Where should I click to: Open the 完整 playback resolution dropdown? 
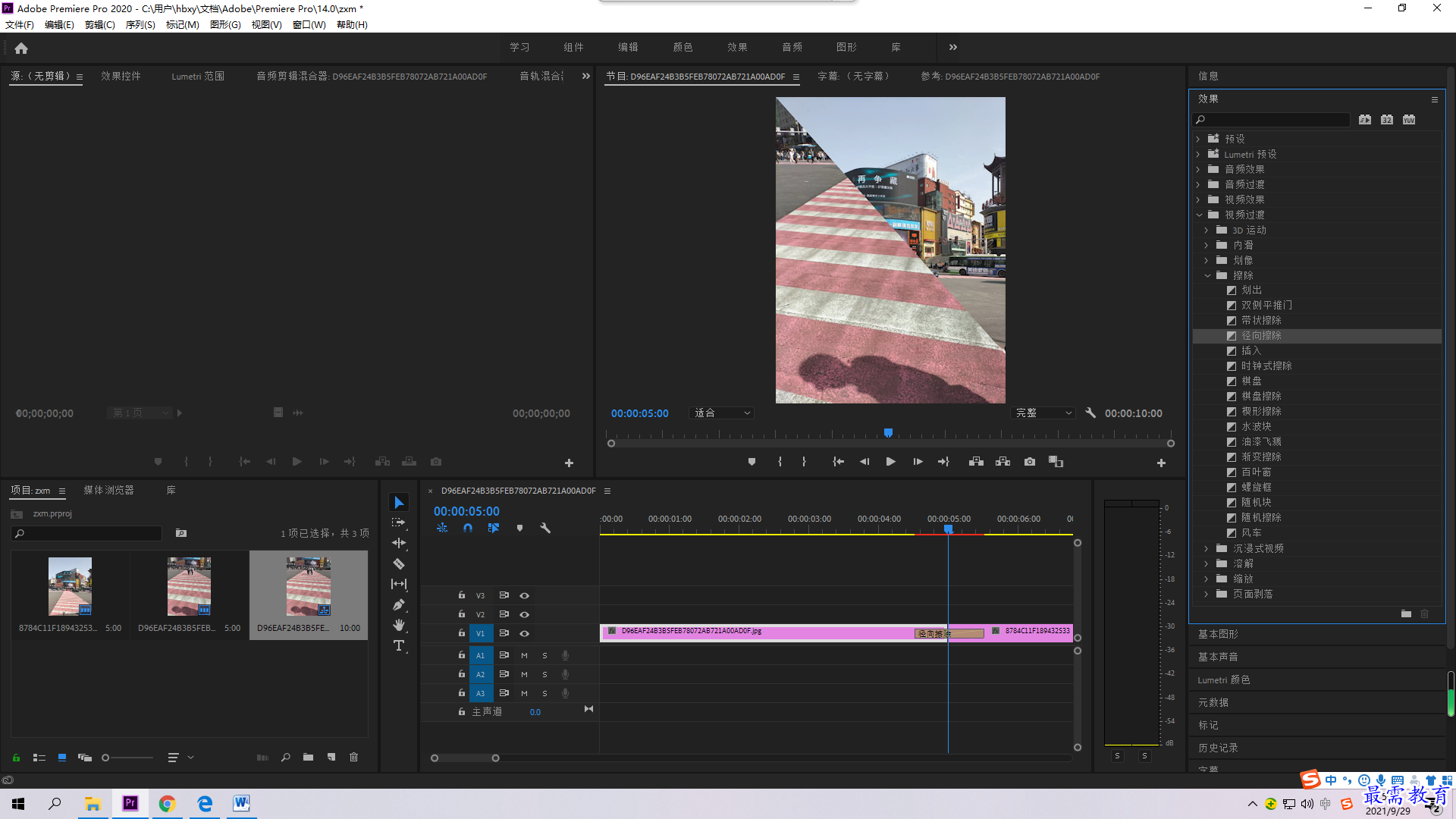coord(1044,413)
